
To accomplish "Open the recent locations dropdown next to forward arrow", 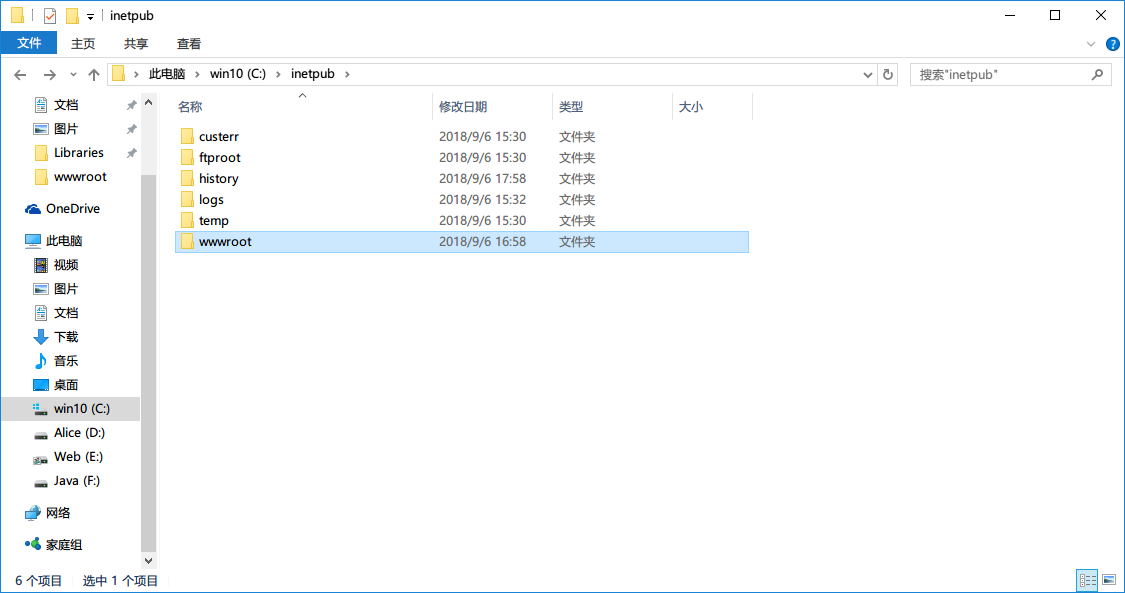I will pos(71,74).
